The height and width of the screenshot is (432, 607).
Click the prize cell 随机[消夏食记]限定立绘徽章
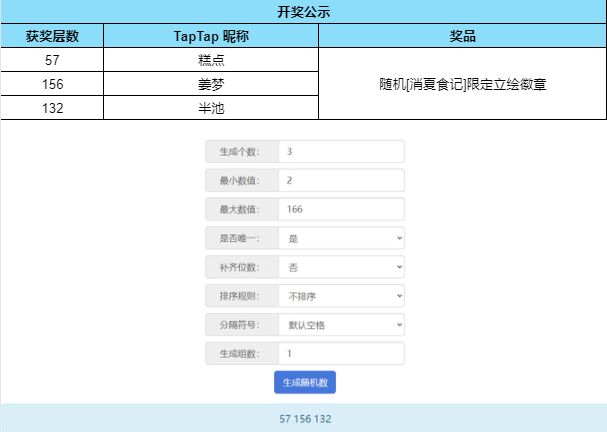point(463,84)
